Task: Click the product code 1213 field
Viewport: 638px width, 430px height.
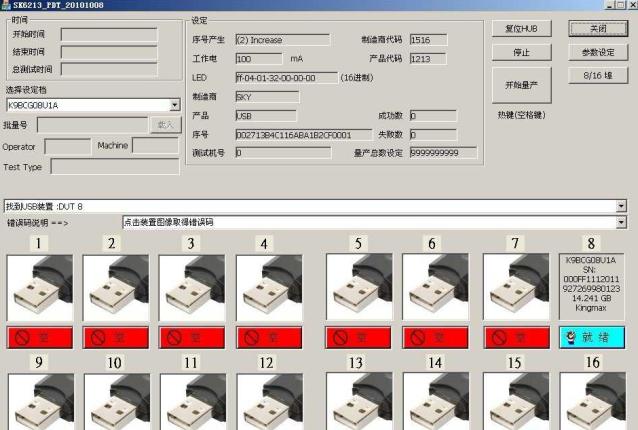Action: [x=428, y=59]
